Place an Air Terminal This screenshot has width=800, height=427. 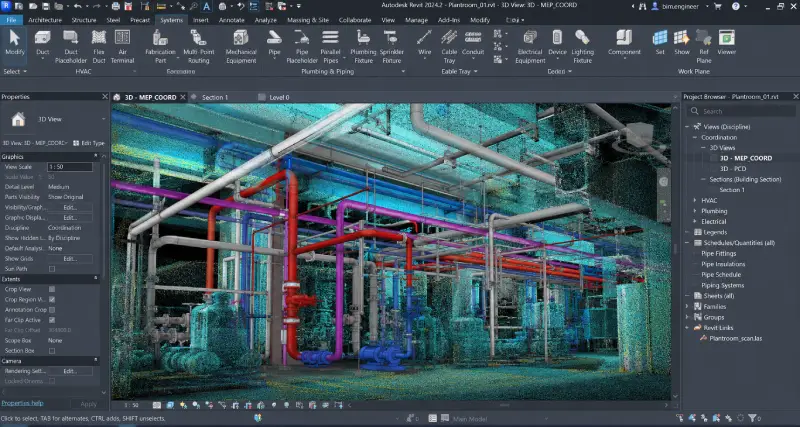pos(122,46)
